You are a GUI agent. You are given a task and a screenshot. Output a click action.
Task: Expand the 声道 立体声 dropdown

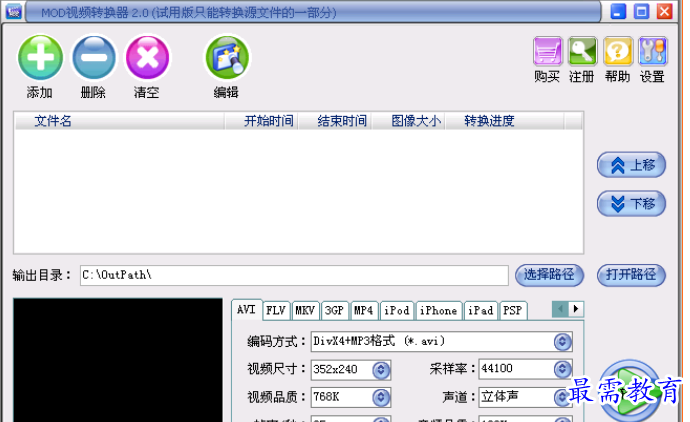[x=562, y=397]
